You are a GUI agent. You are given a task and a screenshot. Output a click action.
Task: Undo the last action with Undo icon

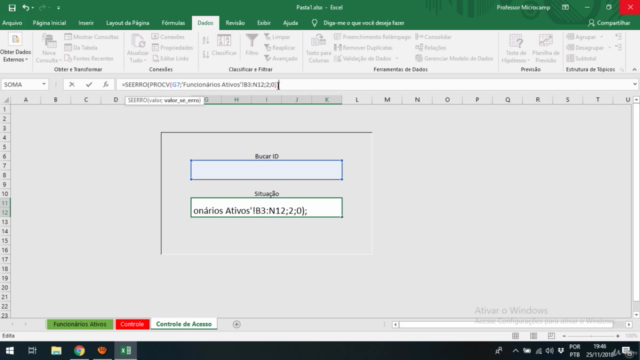(x=26, y=7)
